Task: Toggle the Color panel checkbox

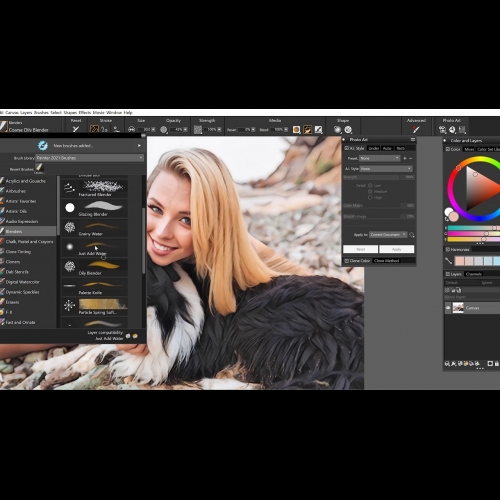Action: [x=448, y=149]
